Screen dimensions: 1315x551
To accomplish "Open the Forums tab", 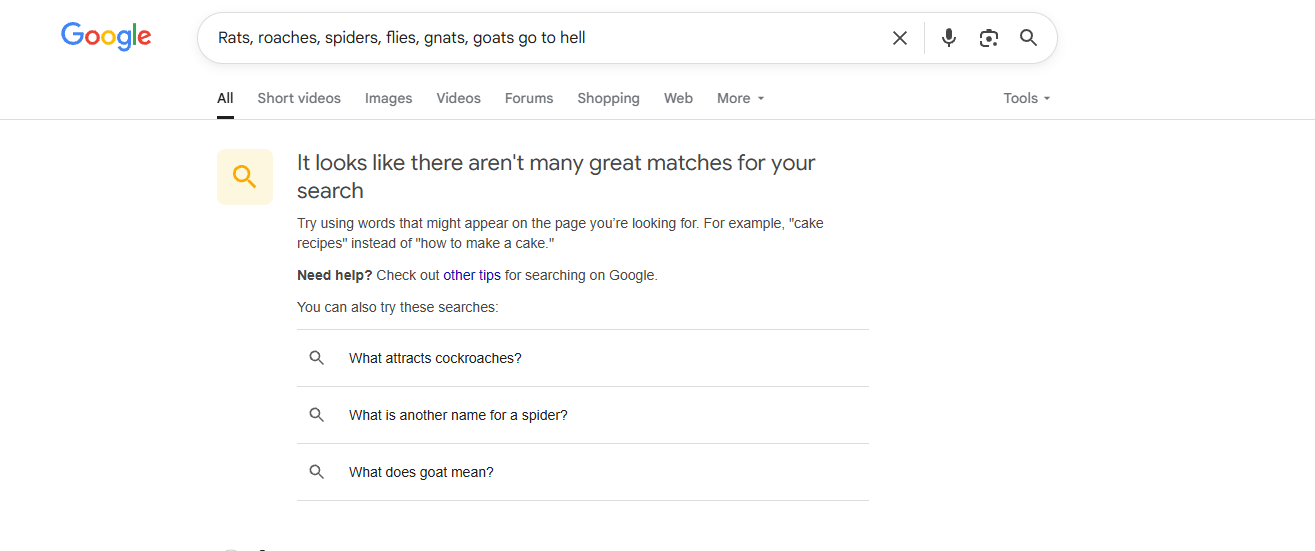I will (529, 98).
